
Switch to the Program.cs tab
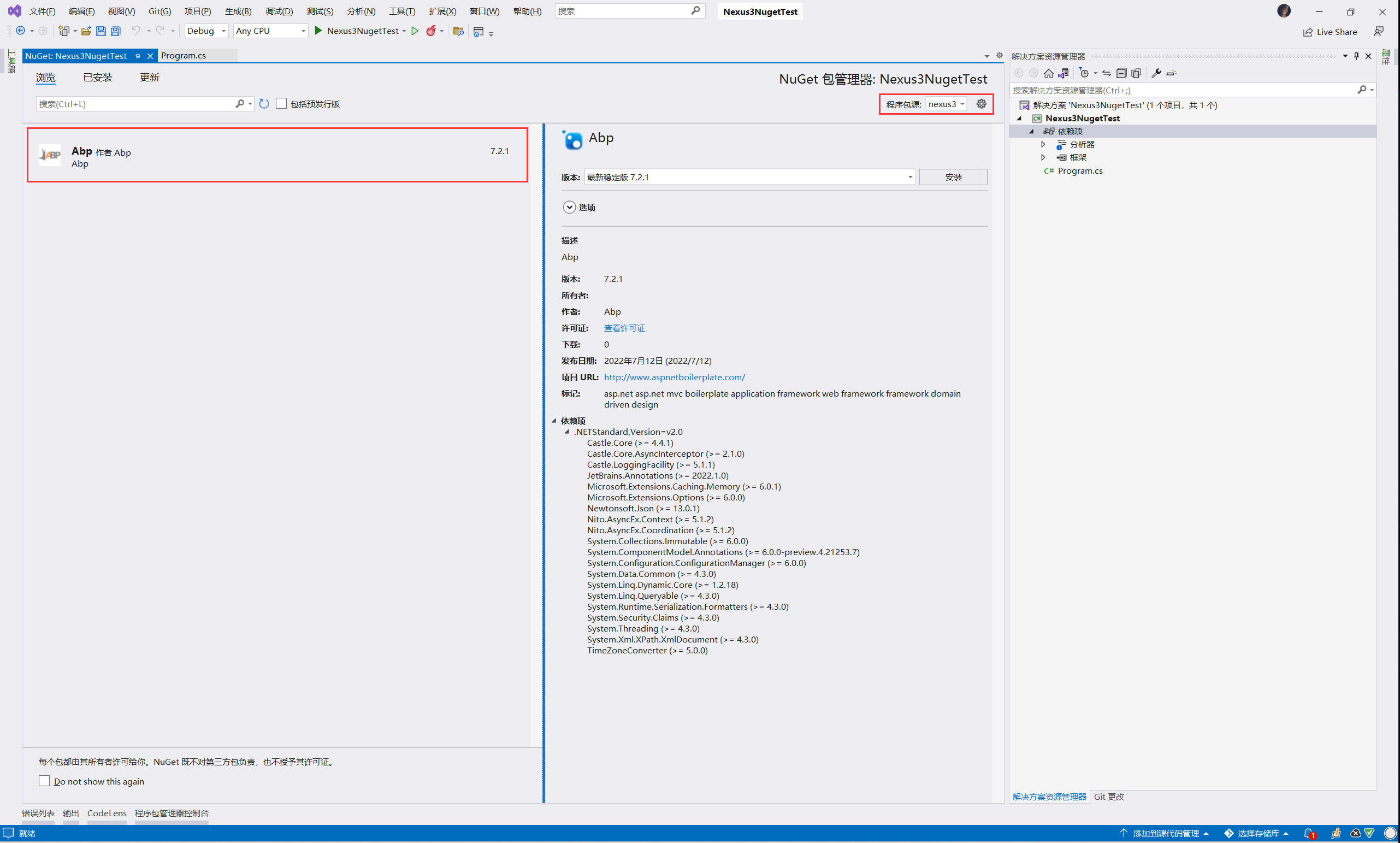click(x=184, y=56)
